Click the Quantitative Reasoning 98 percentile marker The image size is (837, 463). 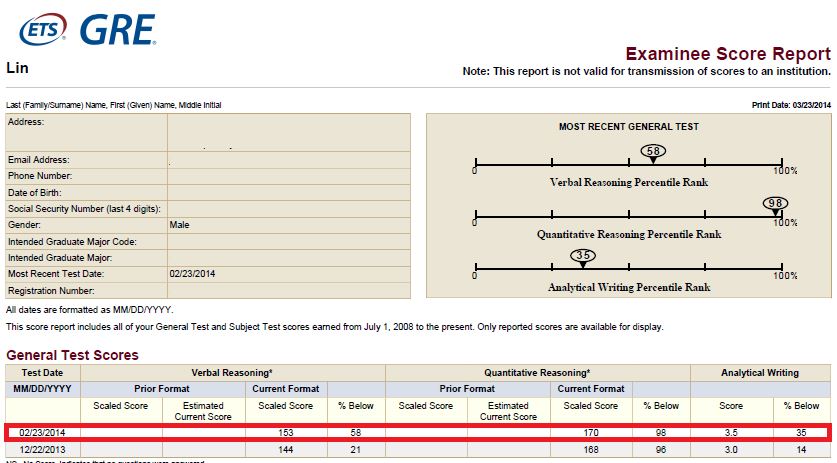point(775,205)
